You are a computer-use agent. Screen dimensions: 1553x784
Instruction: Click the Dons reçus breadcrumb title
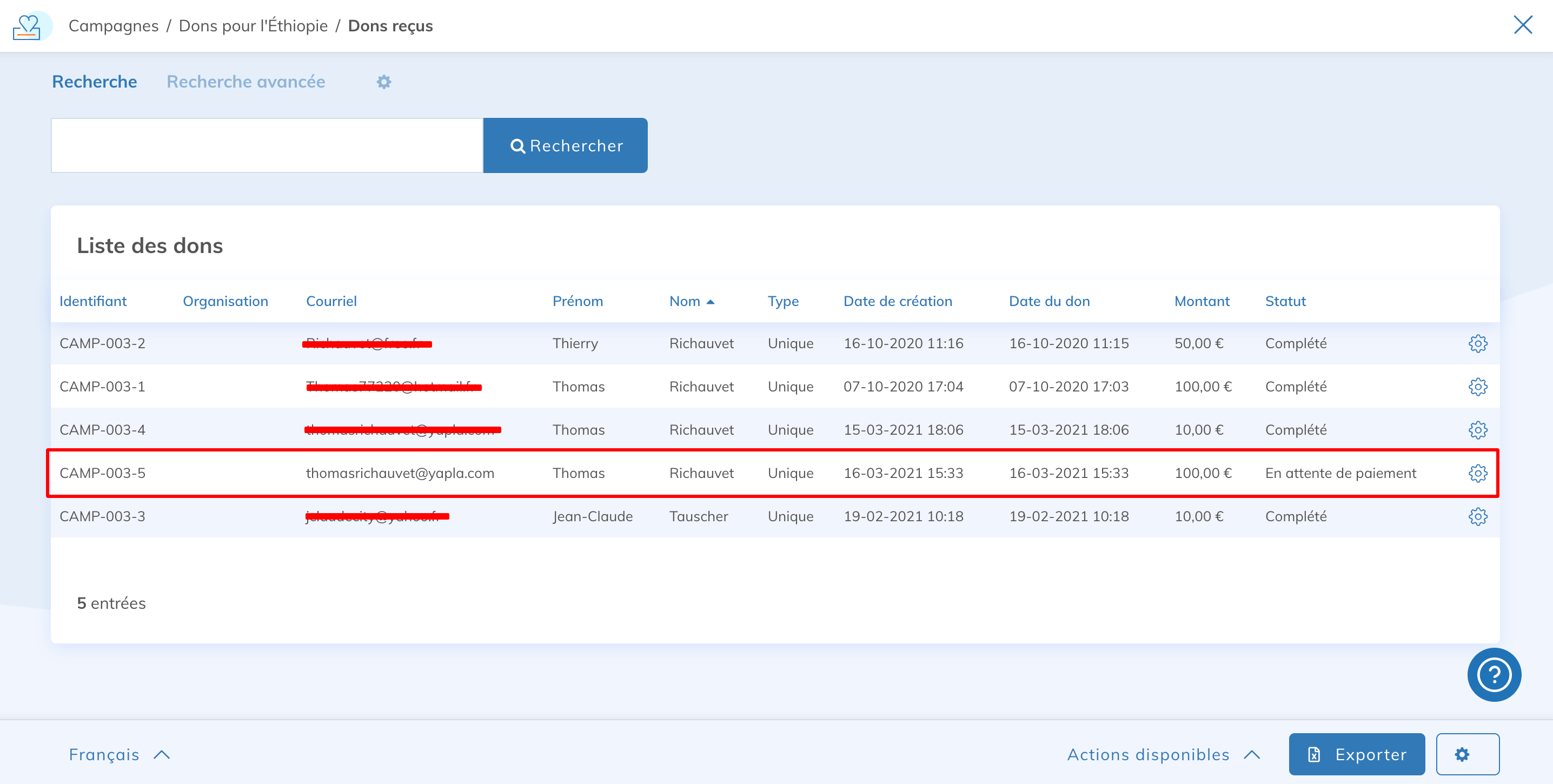[x=390, y=26]
